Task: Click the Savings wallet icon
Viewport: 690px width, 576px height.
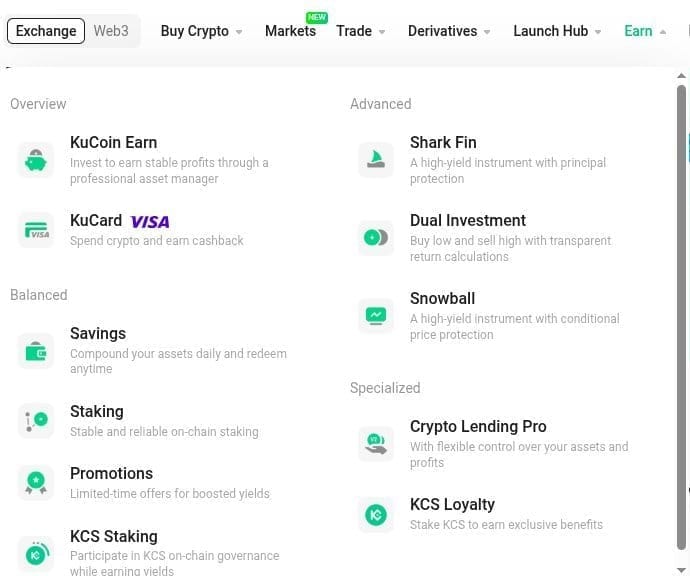Action: (36, 351)
